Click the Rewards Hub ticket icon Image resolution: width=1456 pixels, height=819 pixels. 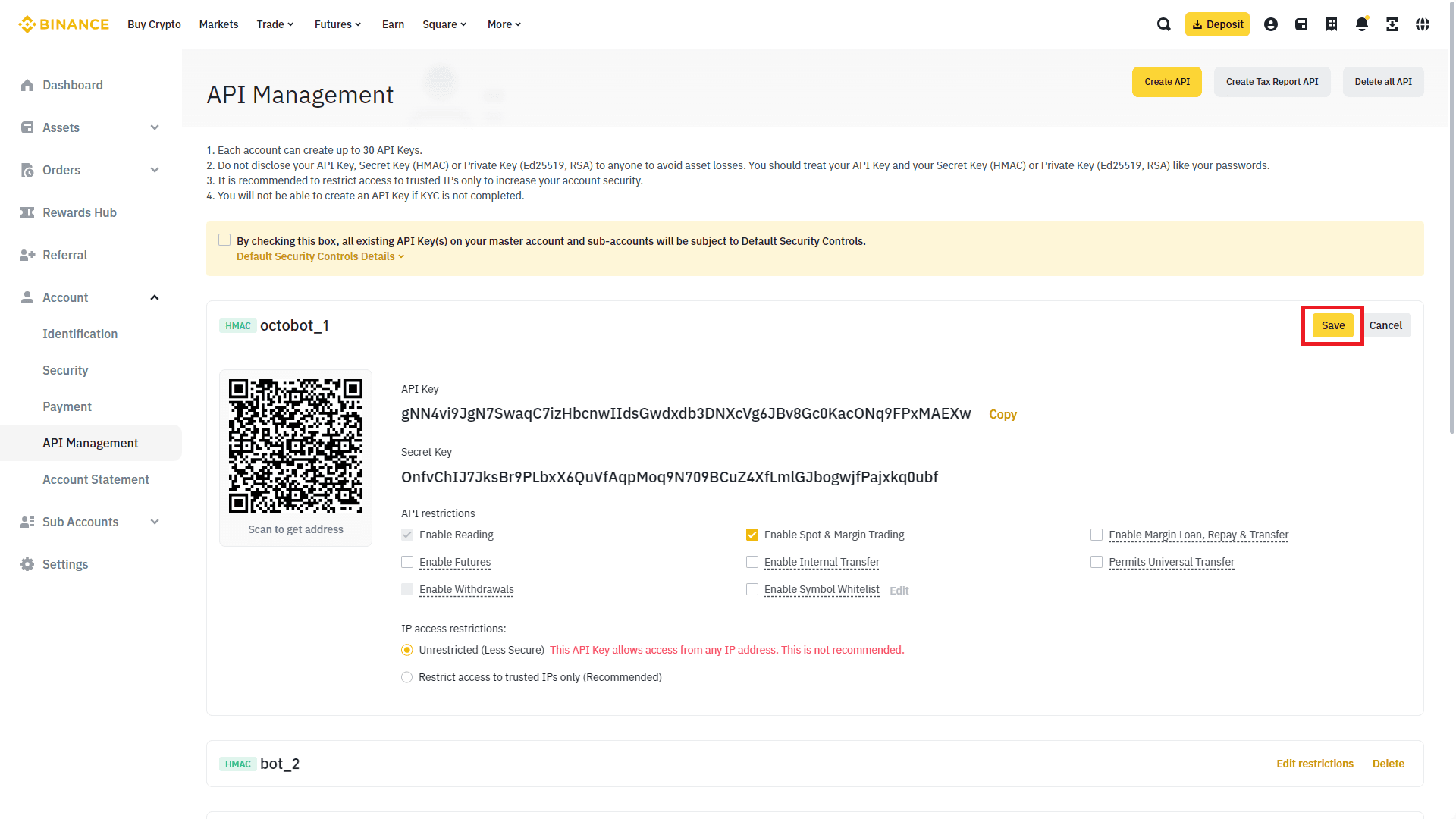27,212
